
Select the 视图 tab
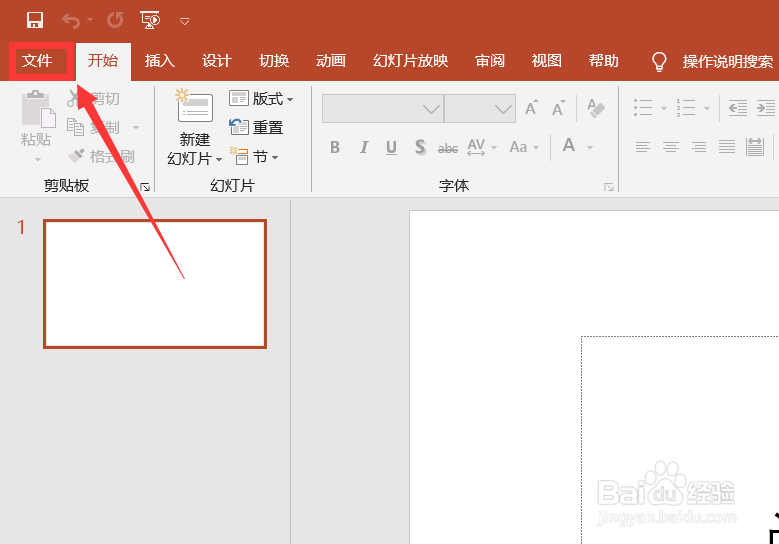click(x=546, y=61)
